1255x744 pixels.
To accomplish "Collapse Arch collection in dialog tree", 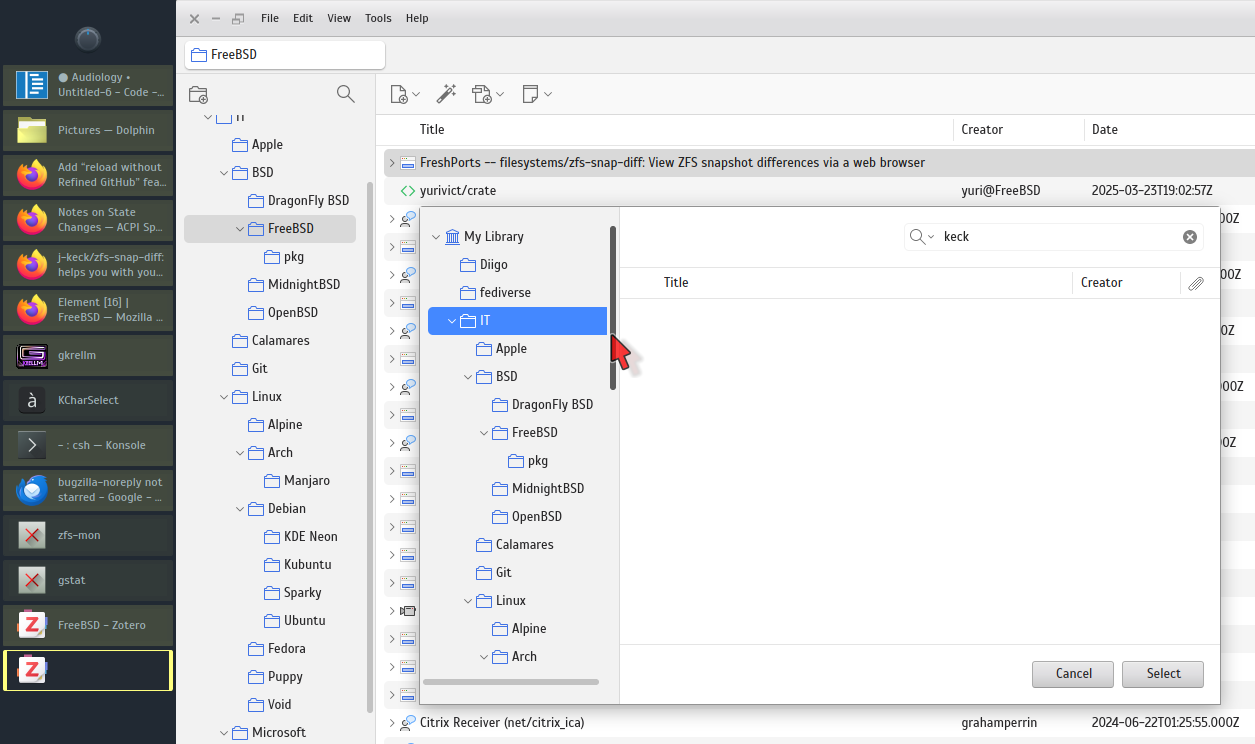I will [x=484, y=657].
